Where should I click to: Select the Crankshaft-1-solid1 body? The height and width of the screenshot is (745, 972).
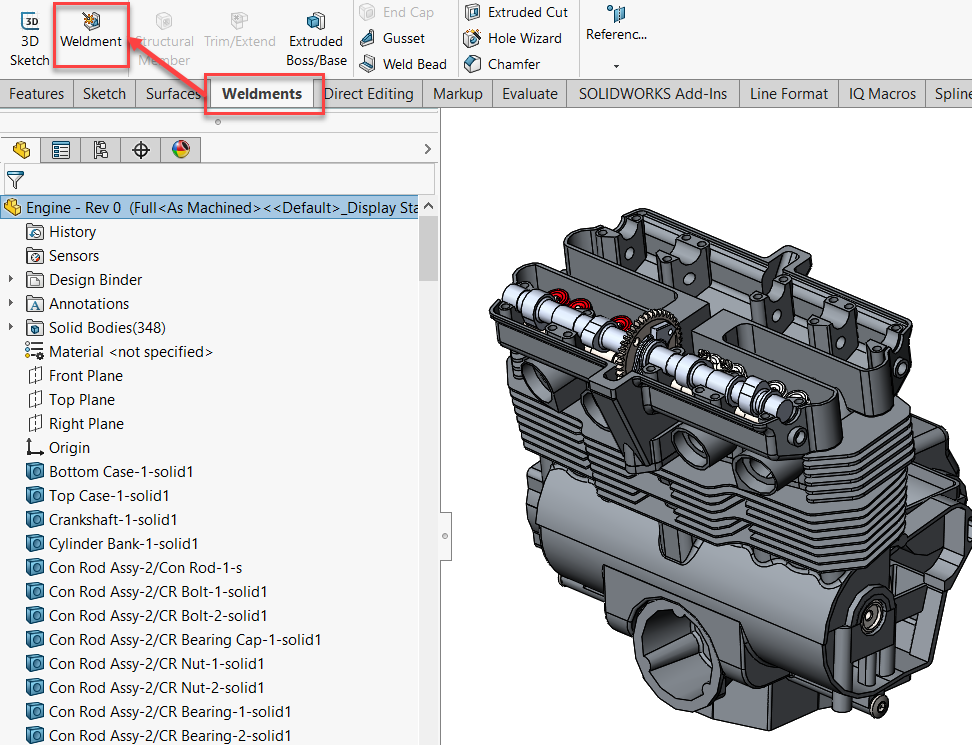pos(102,519)
